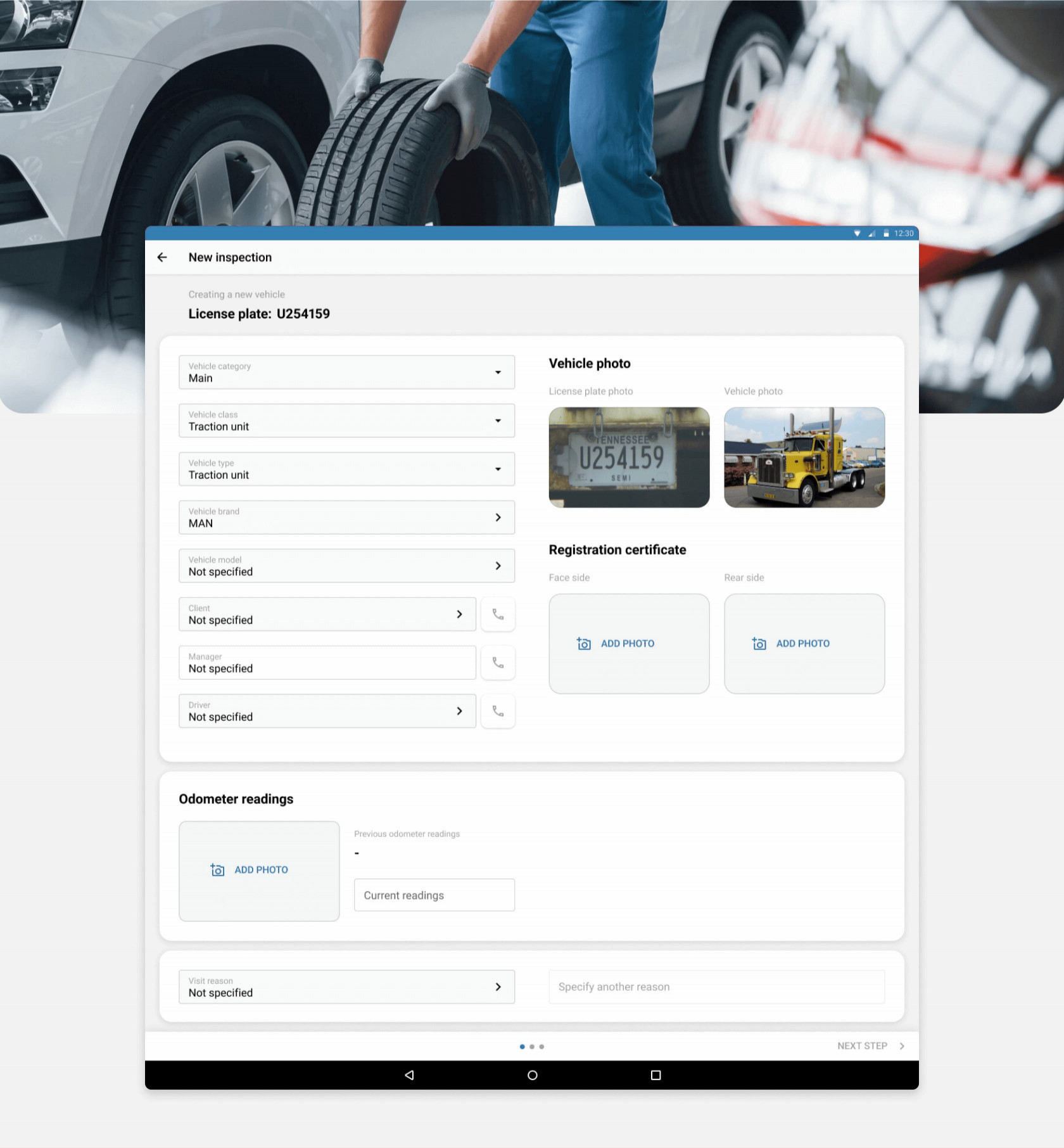
Task: Open the Visit reason selector
Action: tap(346, 986)
